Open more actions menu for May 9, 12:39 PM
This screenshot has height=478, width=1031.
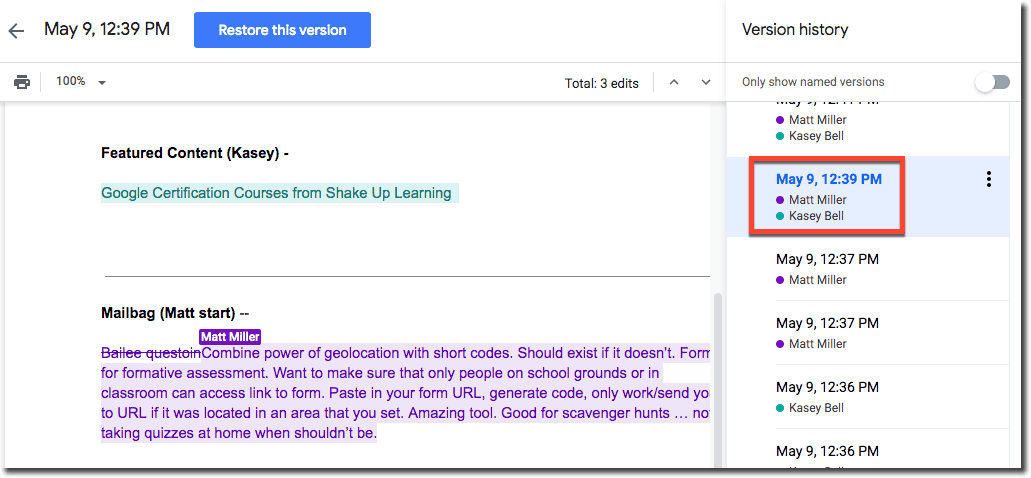[988, 179]
